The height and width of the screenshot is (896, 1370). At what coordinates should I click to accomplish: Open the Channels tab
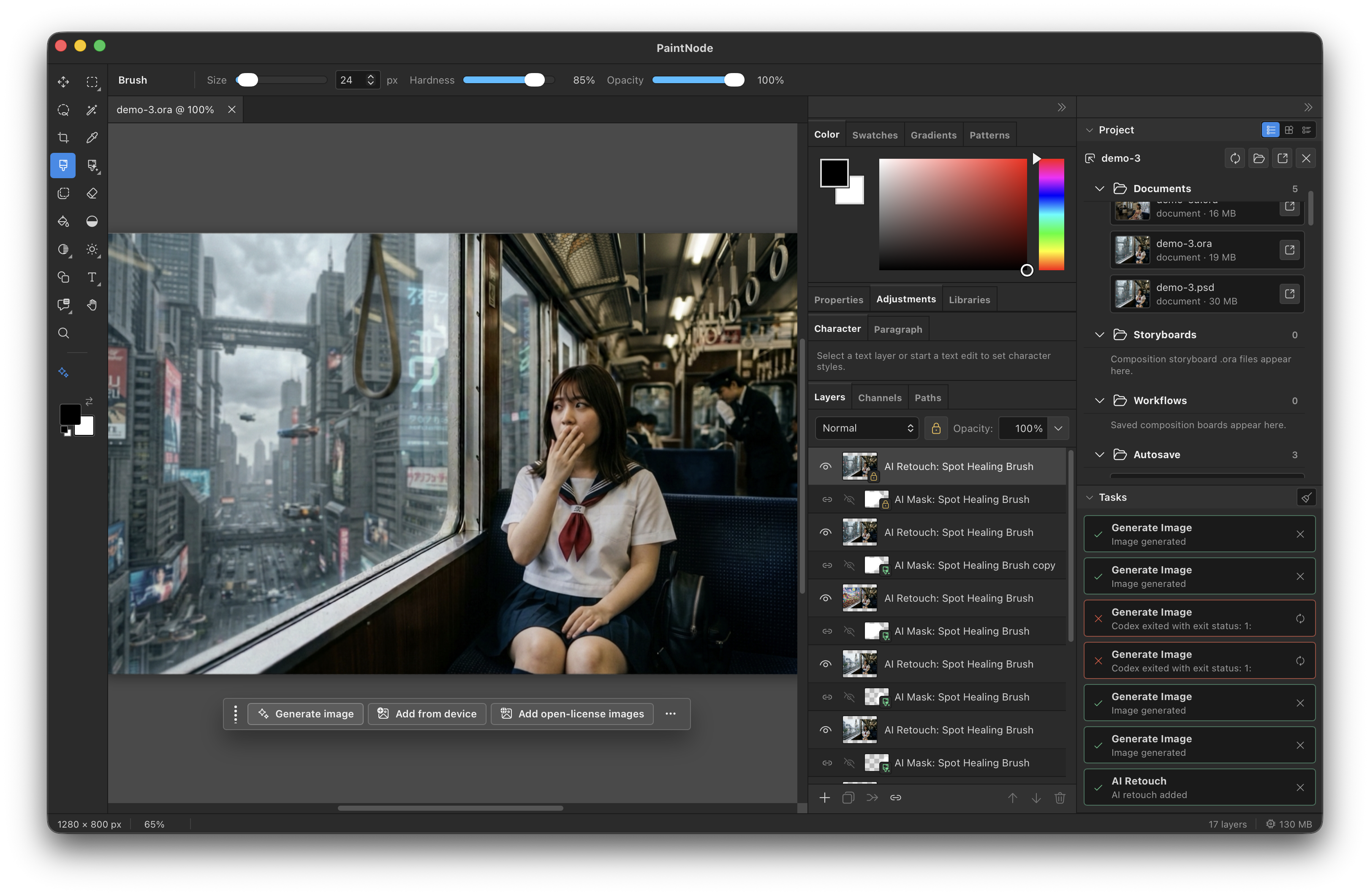coord(880,398)
